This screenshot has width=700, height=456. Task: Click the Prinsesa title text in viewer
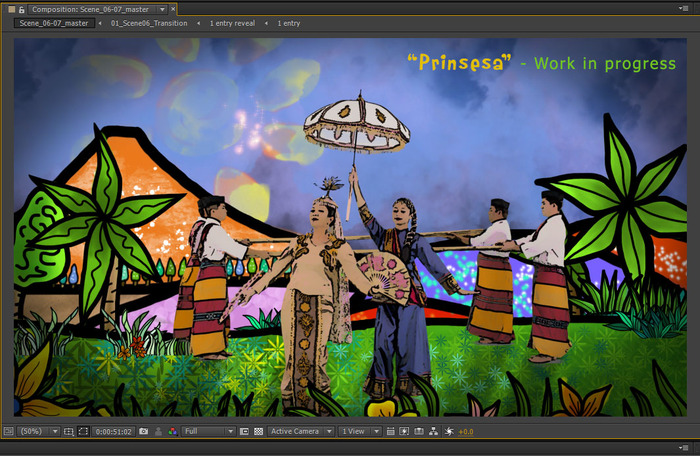pyautogui.click(x=459, y=63)
